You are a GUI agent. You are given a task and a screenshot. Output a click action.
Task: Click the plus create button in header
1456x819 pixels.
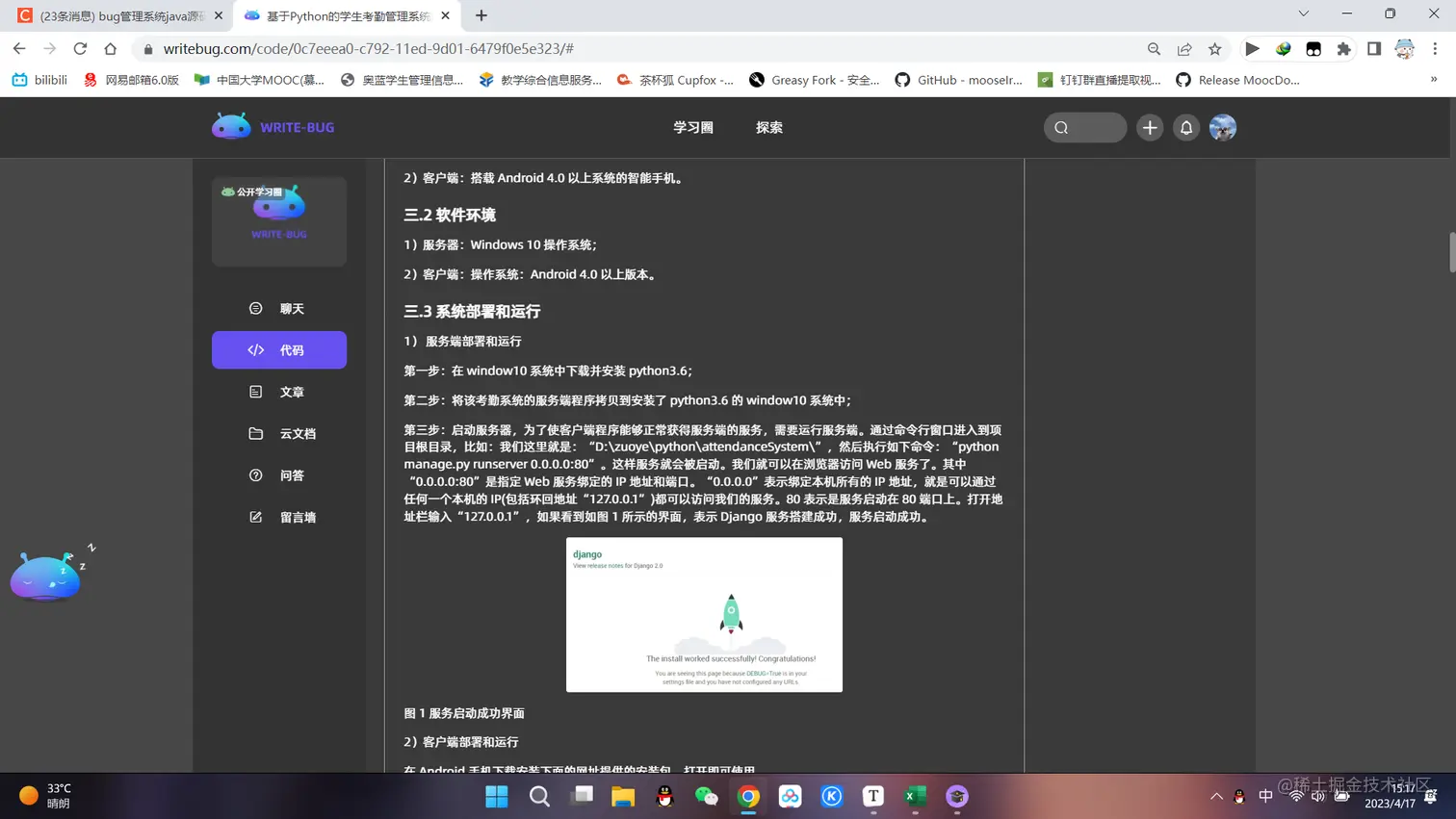(1150, 127)
